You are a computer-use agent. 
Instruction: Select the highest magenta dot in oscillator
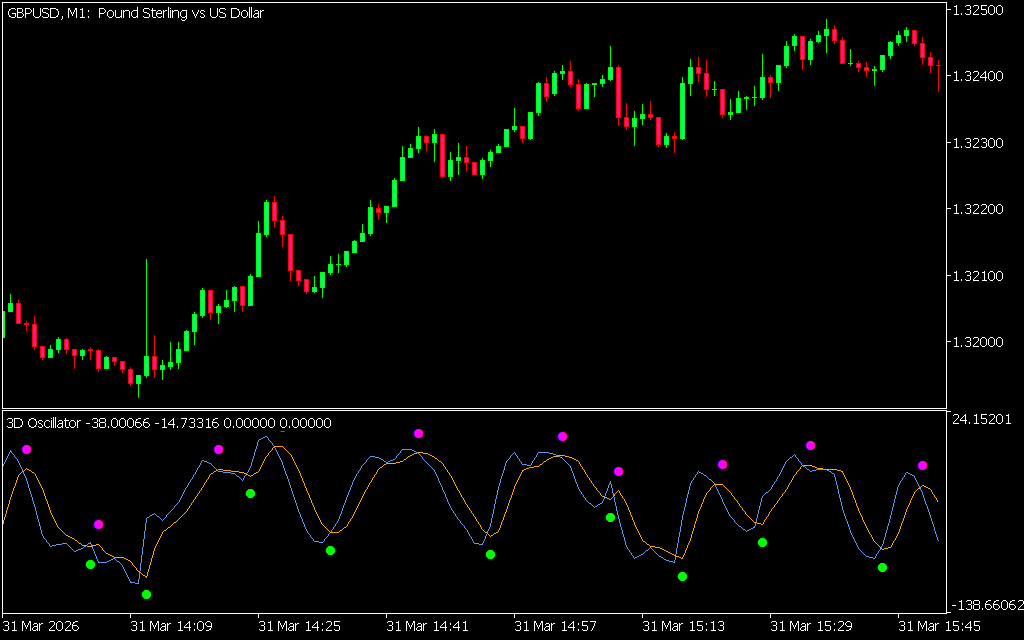pyautogui.click(x=419, y=434)
